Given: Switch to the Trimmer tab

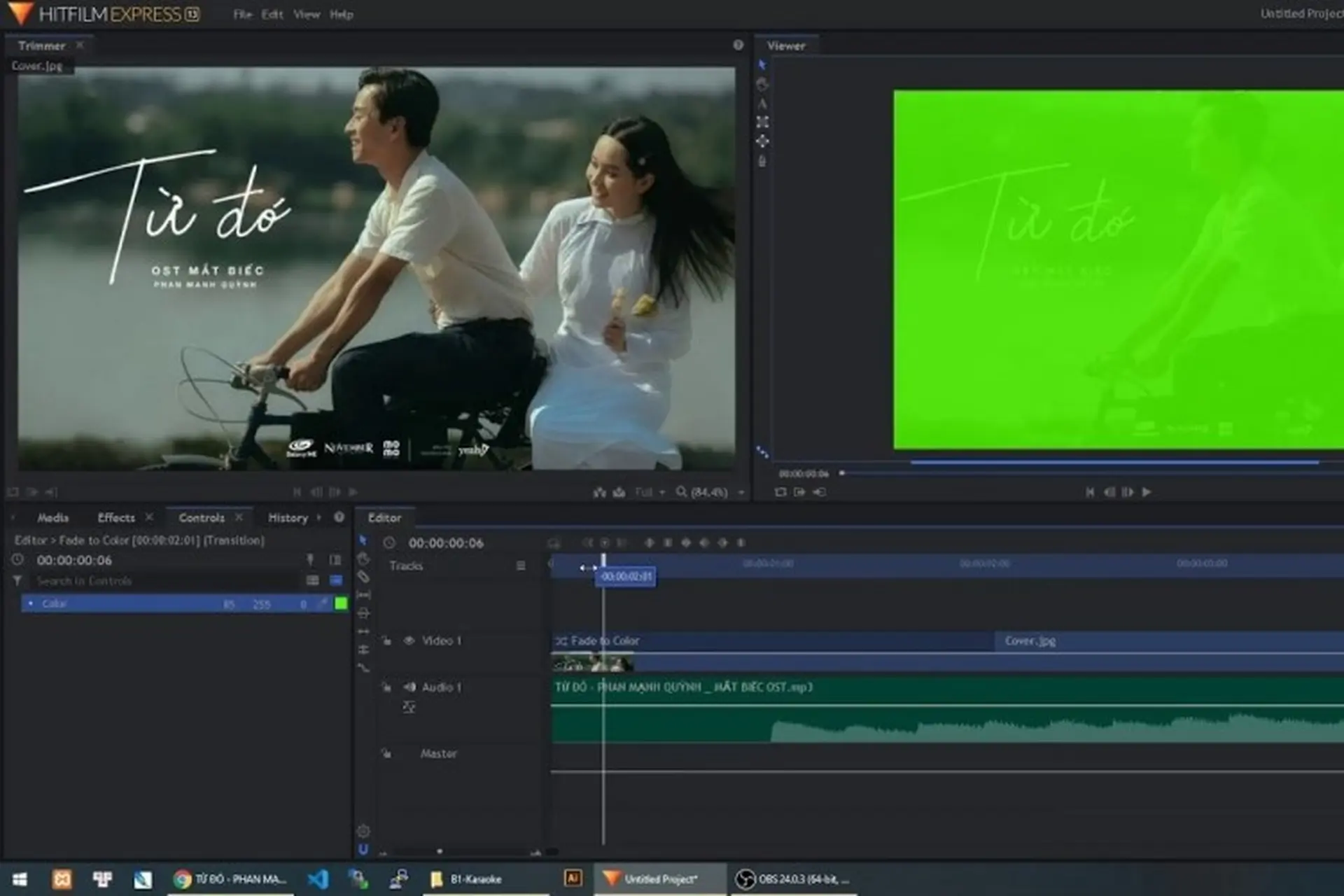Looking at the screenshot, I should tap(41, 45).
